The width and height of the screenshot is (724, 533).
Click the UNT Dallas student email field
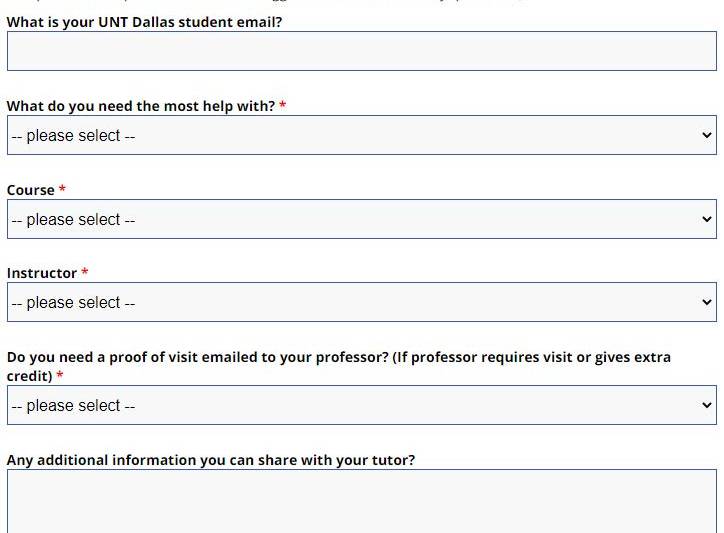point(361,51)
